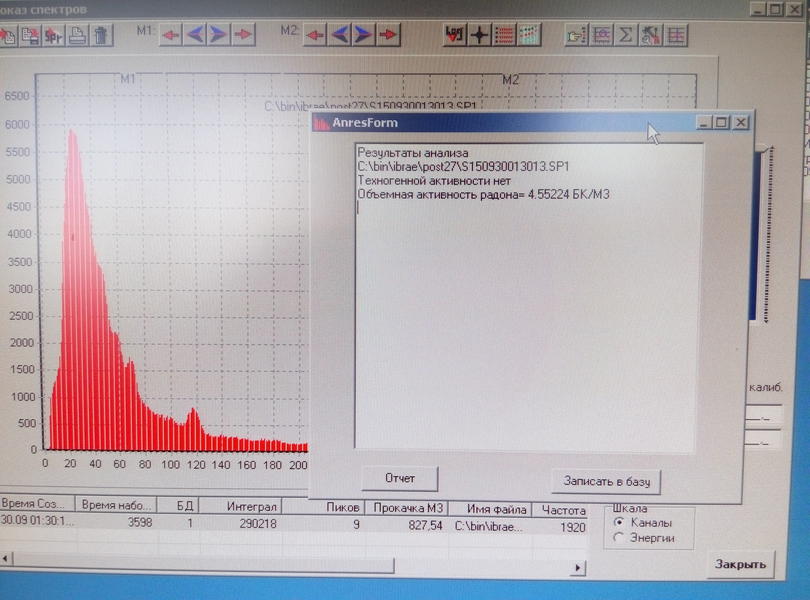
Task: Click the dotted grid display toolbar icon
Action: tap(528, 35)
